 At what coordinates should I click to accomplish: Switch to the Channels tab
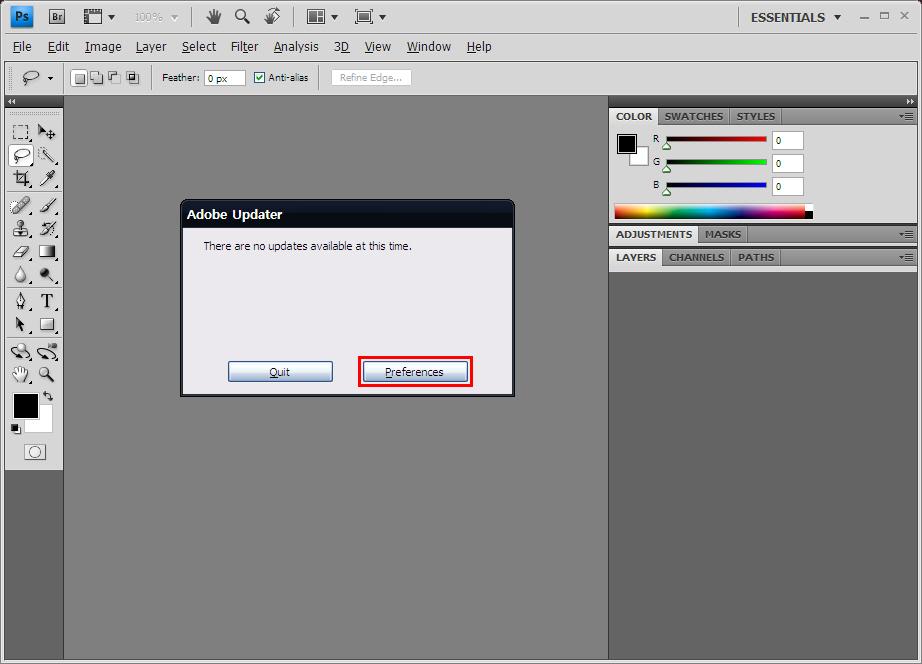coord(696,257)
